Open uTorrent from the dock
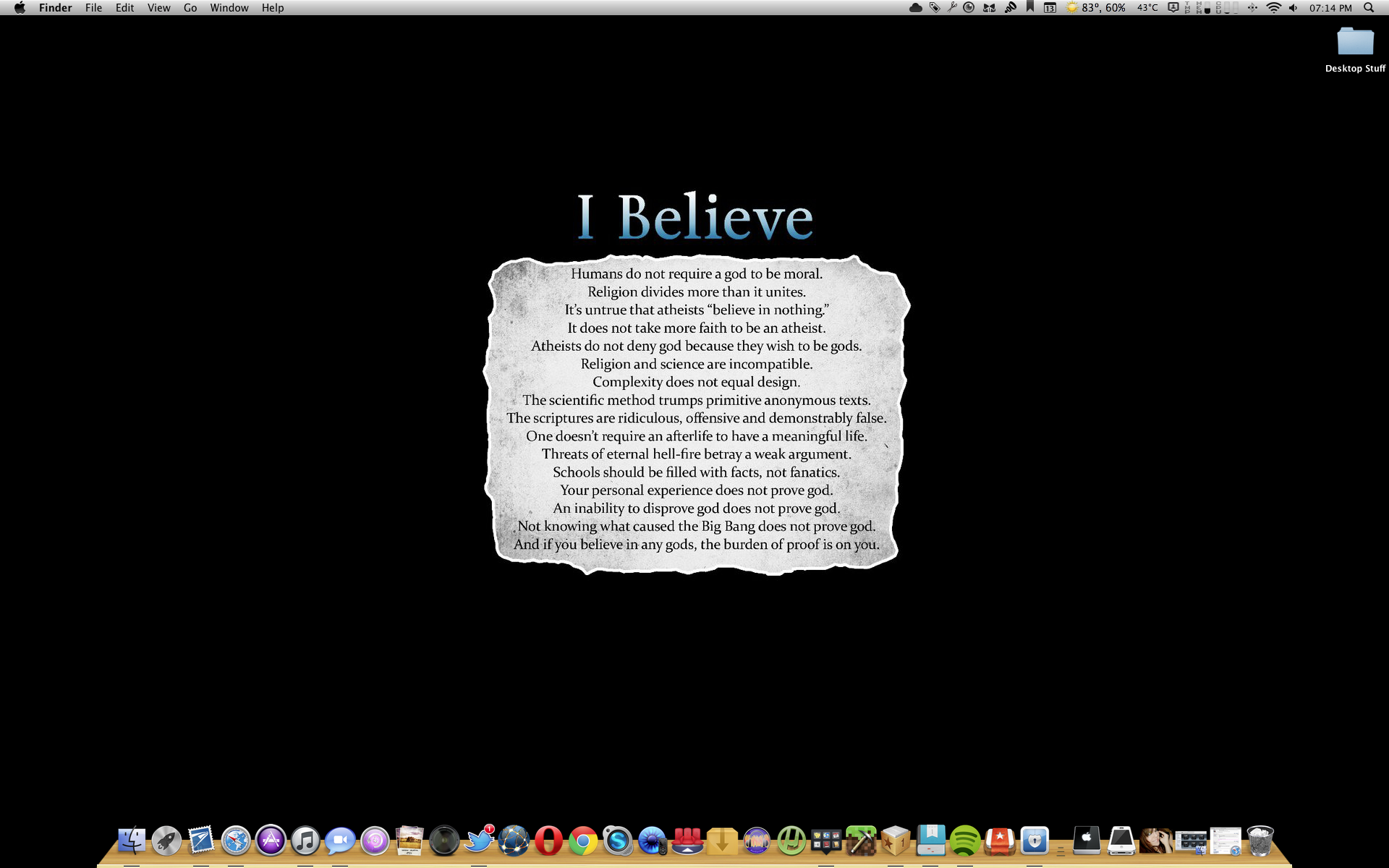The height and width of the screenshot is (868, 1389). coord(791,841)
